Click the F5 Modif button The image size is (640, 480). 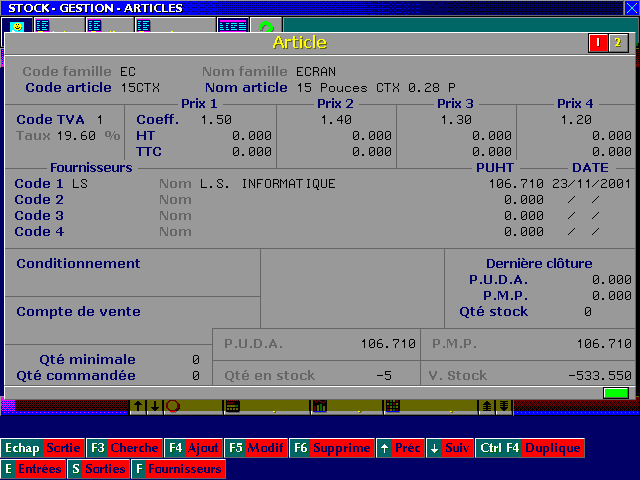(256, 448)
